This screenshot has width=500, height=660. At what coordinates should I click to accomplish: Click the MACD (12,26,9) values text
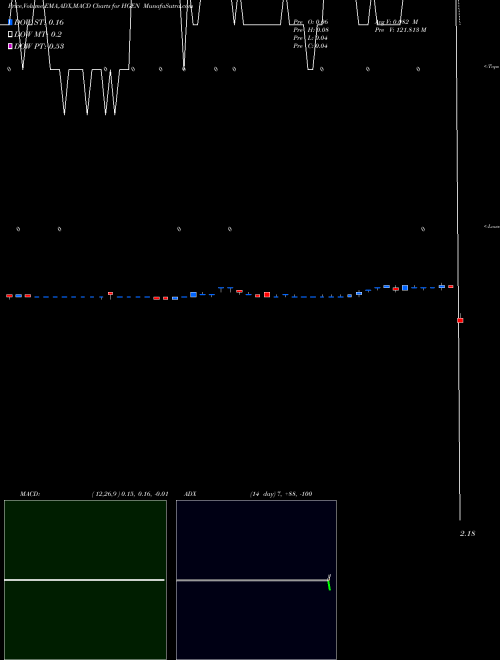(130, 494)
